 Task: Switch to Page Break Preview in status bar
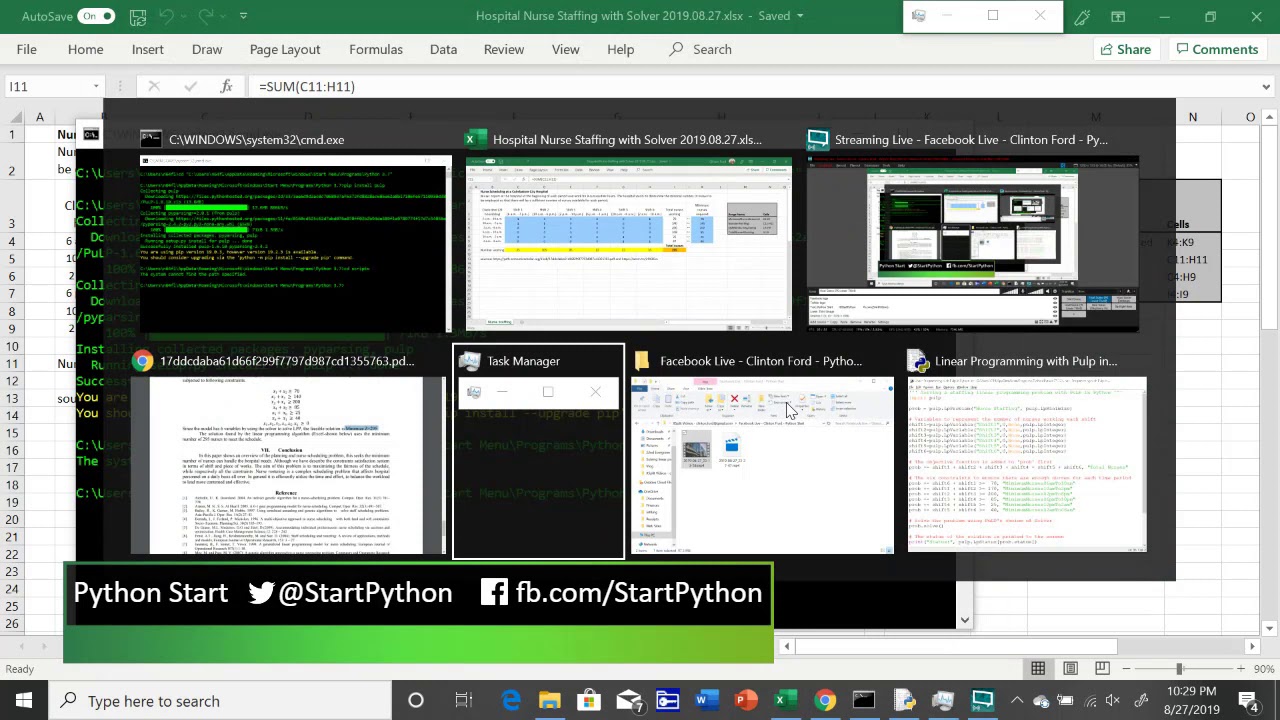1102,669
